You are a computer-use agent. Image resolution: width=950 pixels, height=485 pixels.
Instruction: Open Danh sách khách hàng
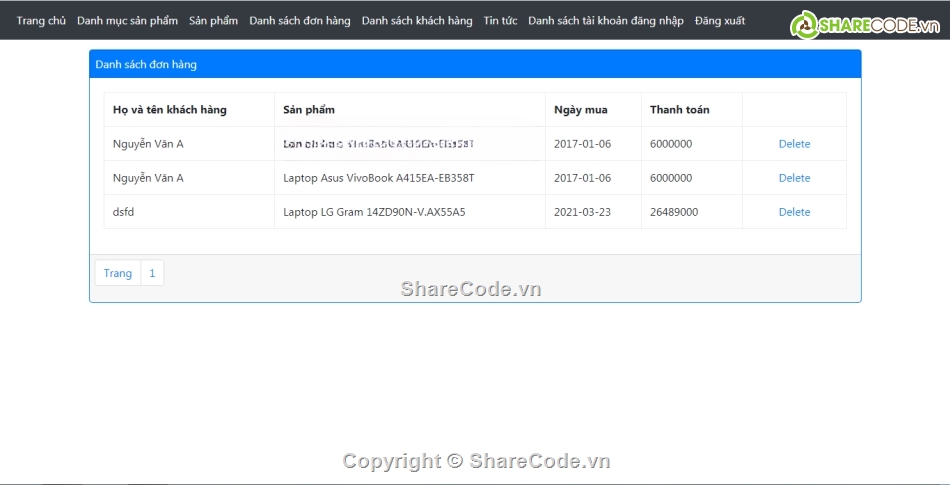coord(417,21)
